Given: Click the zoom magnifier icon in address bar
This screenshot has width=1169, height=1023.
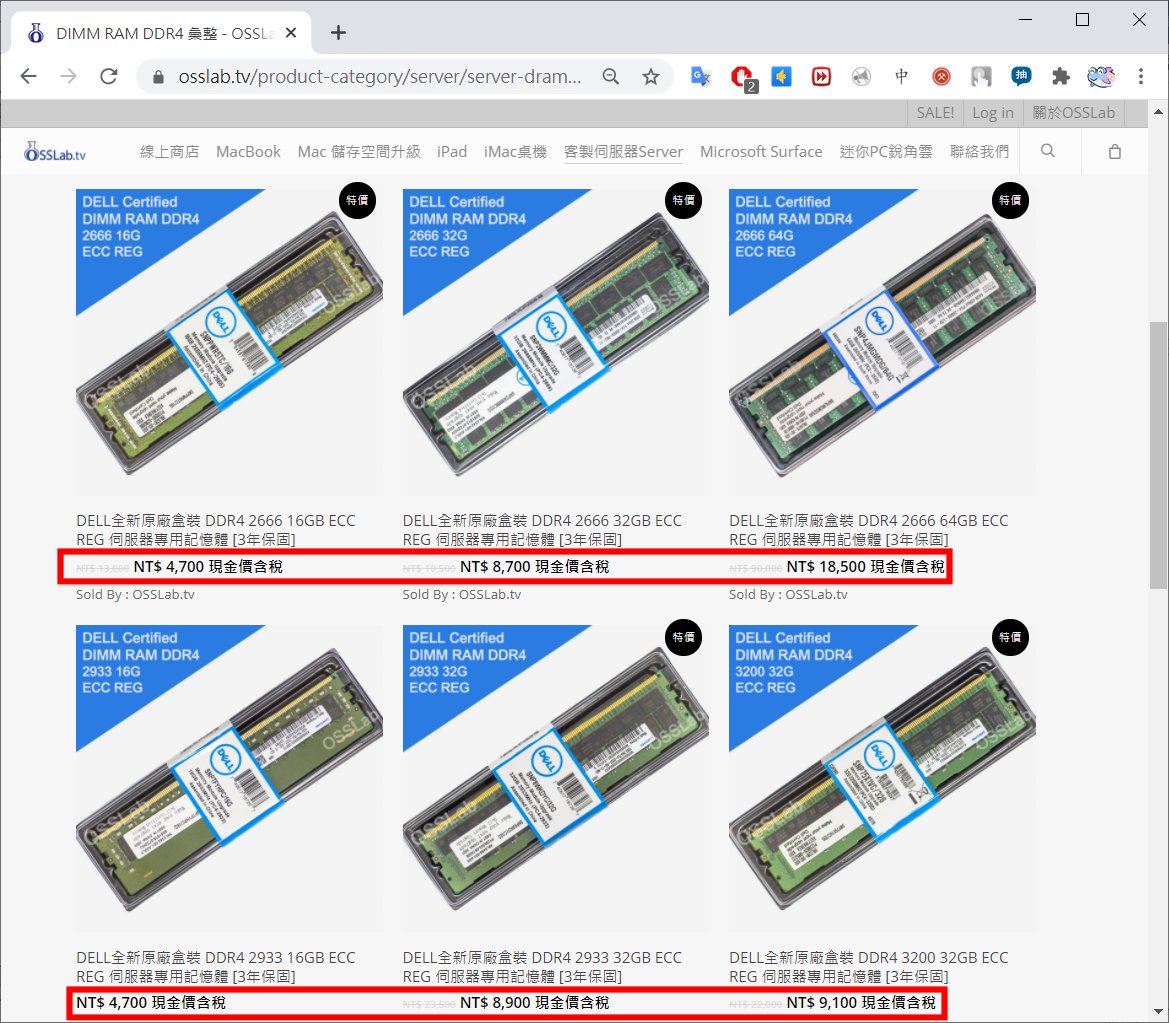Looking at the screenshot, I should click(610, 77).
